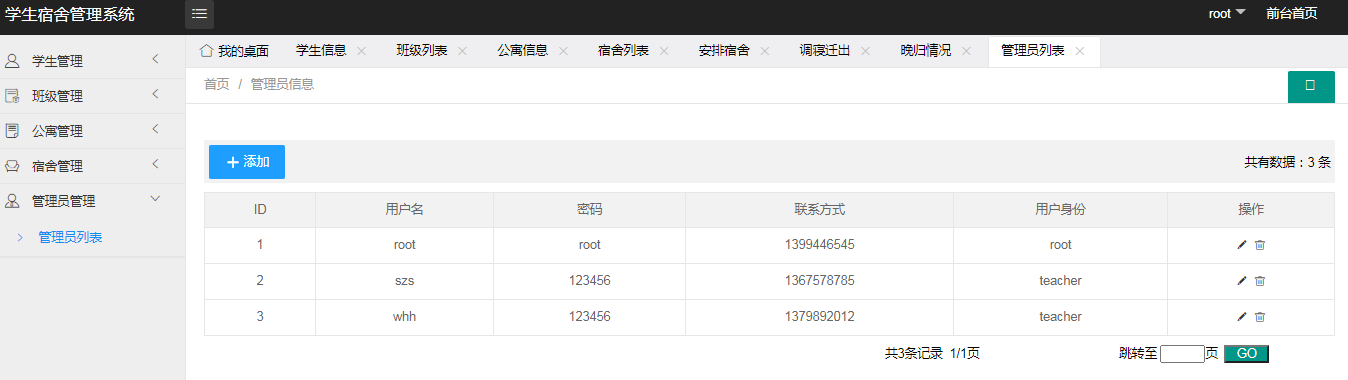Click the GO page jump button
This screenshot has width=1348, height=380.
point(1246,353)
